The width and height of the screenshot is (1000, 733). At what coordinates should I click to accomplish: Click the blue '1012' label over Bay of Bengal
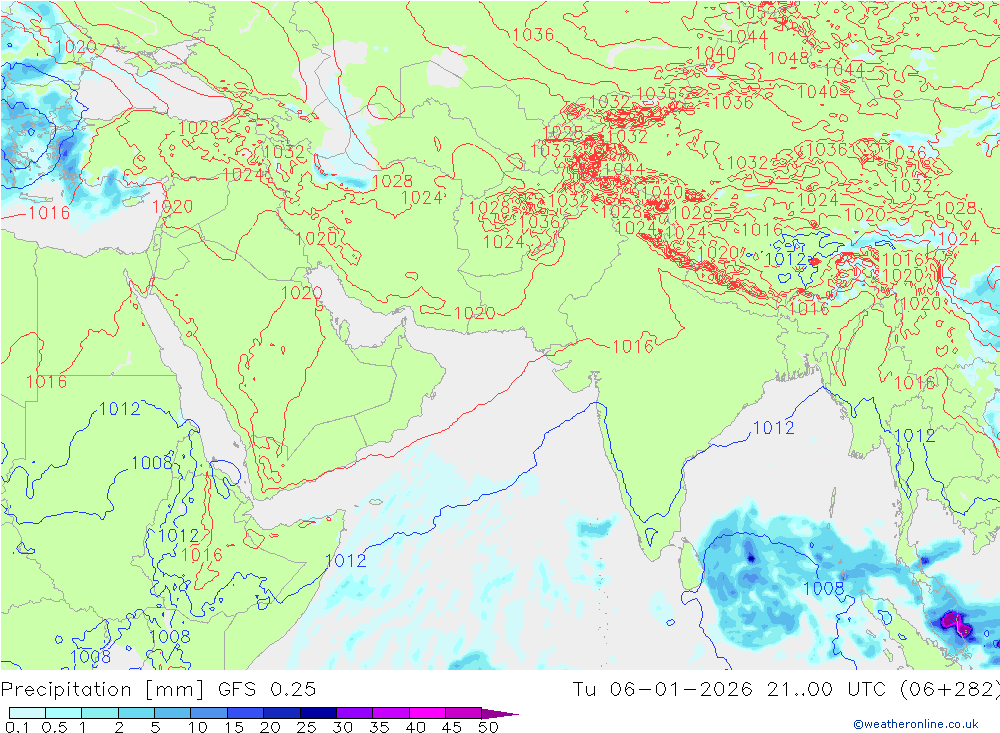[774, 427]
